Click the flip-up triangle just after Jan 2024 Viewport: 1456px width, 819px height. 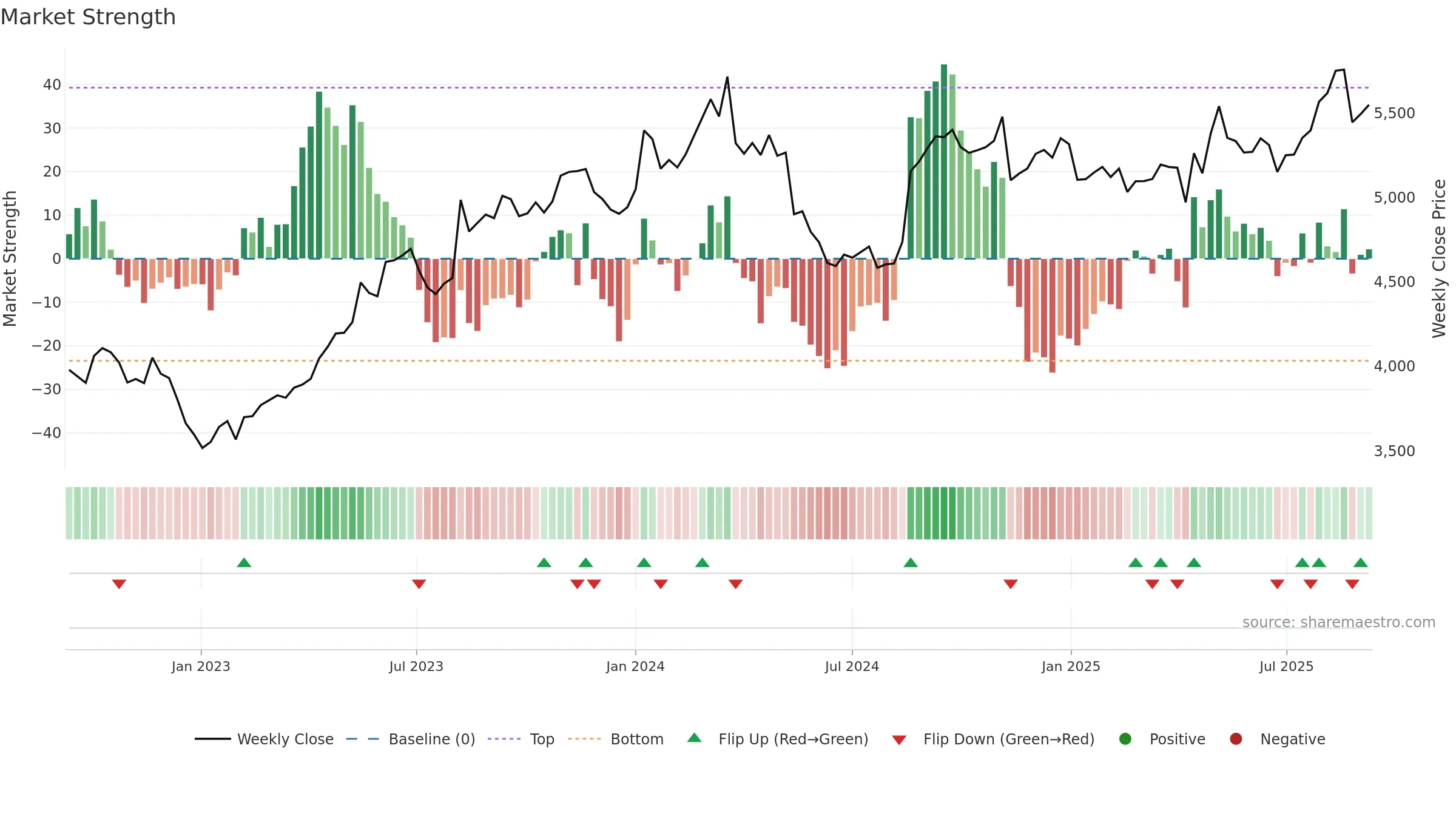(x=644, y=562)
